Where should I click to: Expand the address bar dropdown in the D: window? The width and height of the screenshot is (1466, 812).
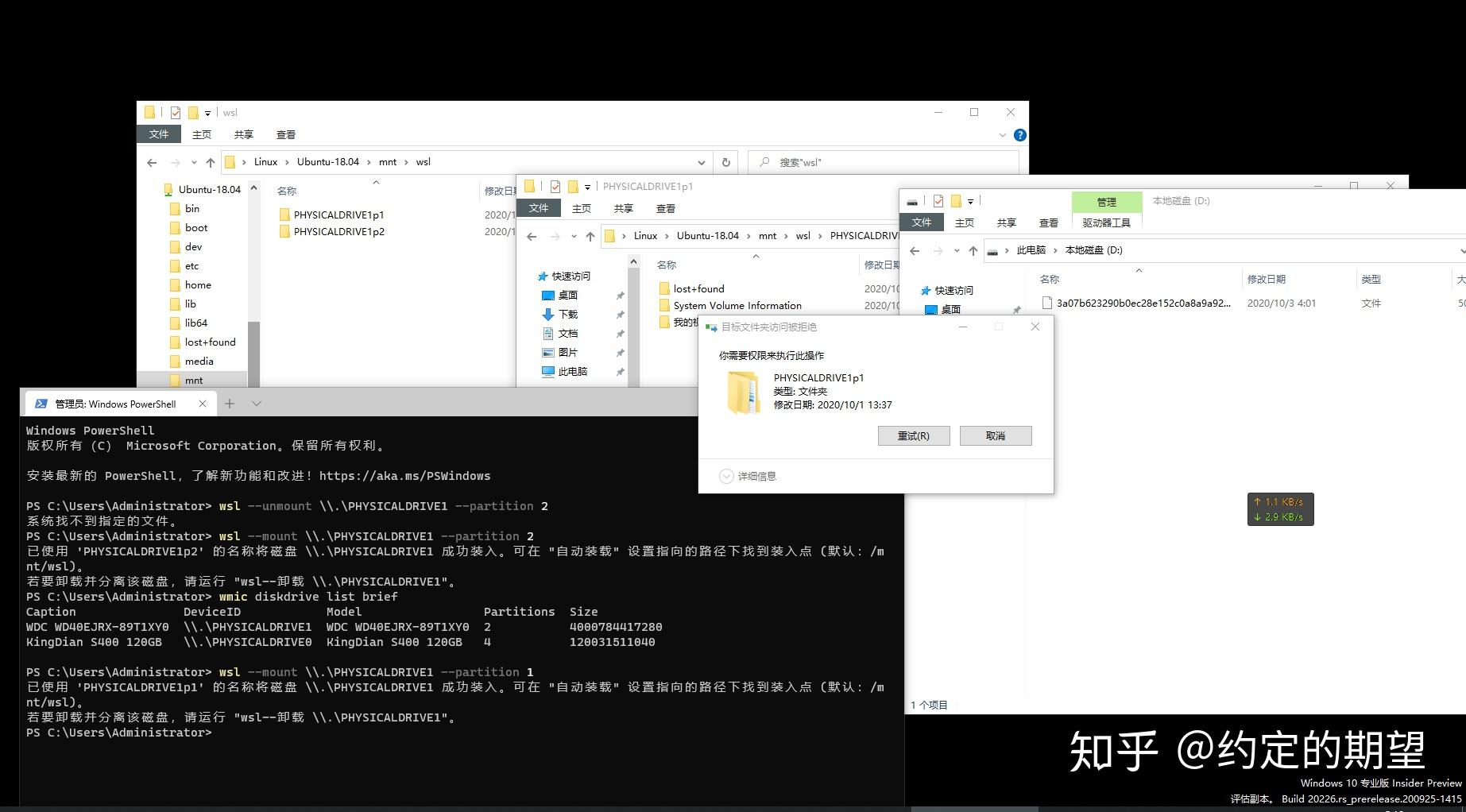click(x=1460, y=250)
